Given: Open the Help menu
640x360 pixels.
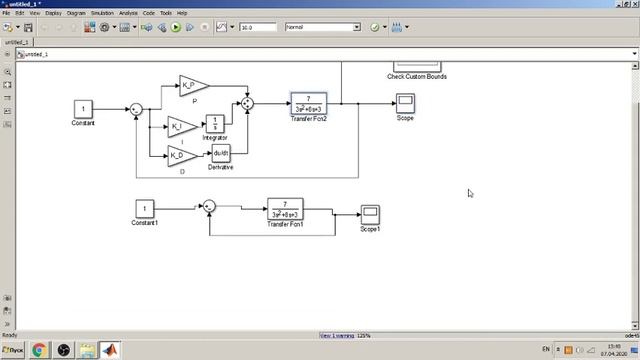Looking at the screenshot, I should point(182,13).
